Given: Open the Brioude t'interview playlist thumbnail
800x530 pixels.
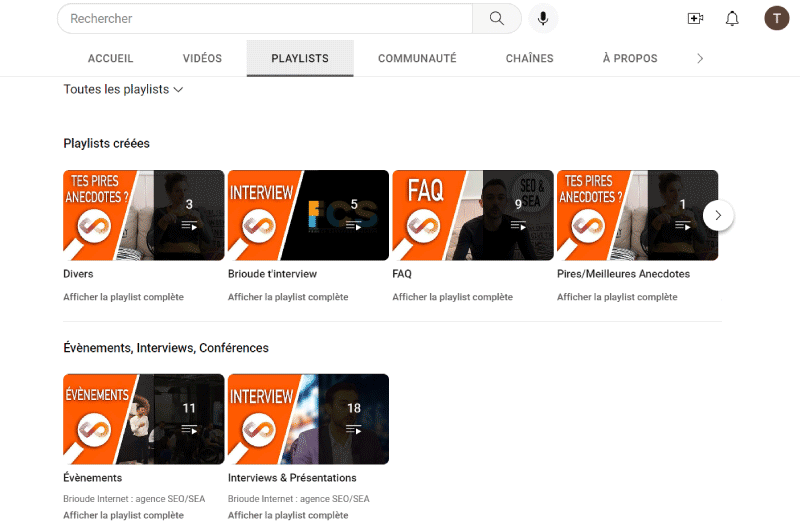Looking at the screenshot, I should [x=308, y=215].
